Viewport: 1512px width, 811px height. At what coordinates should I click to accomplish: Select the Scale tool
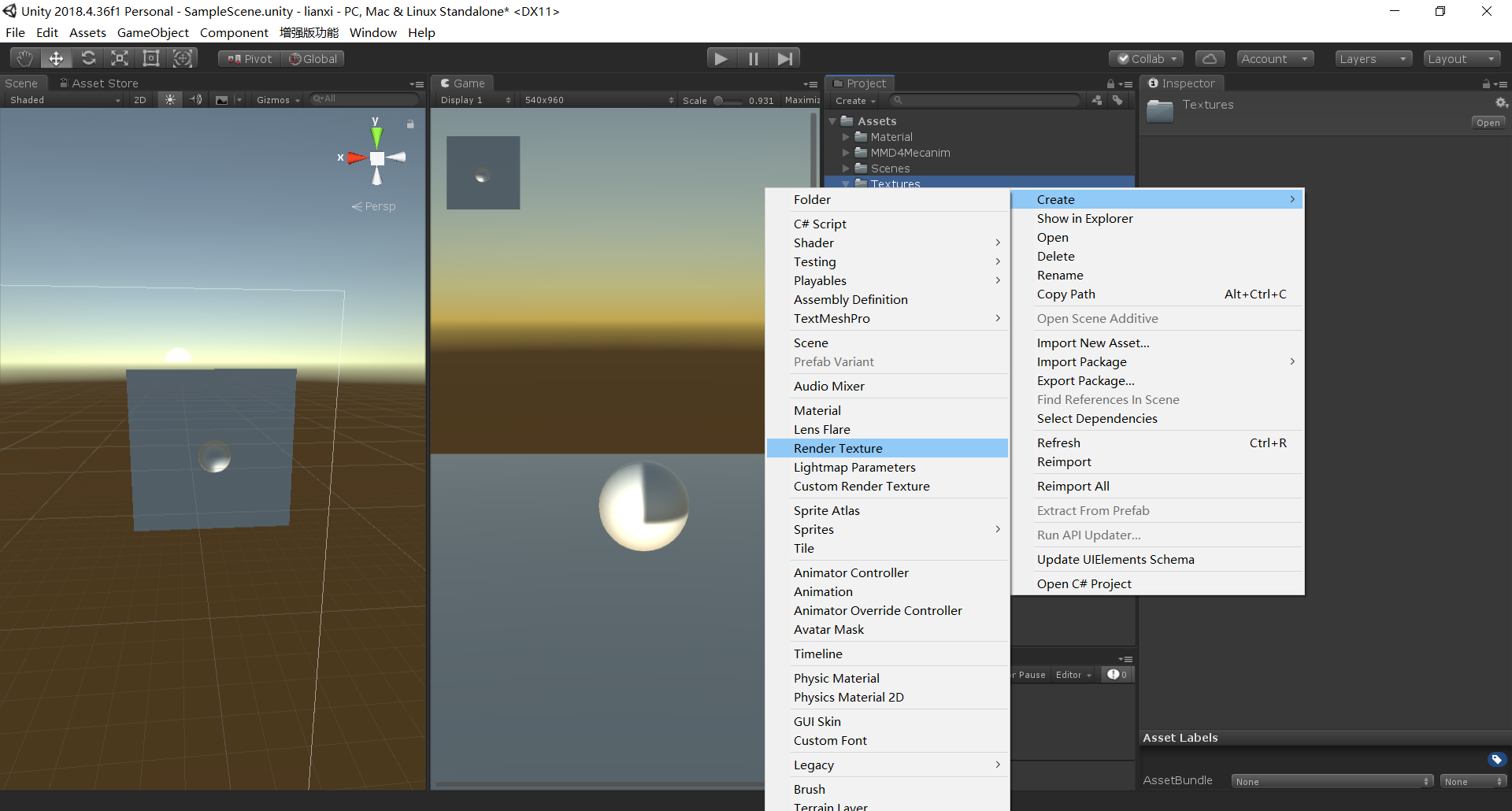pos(119,57)
